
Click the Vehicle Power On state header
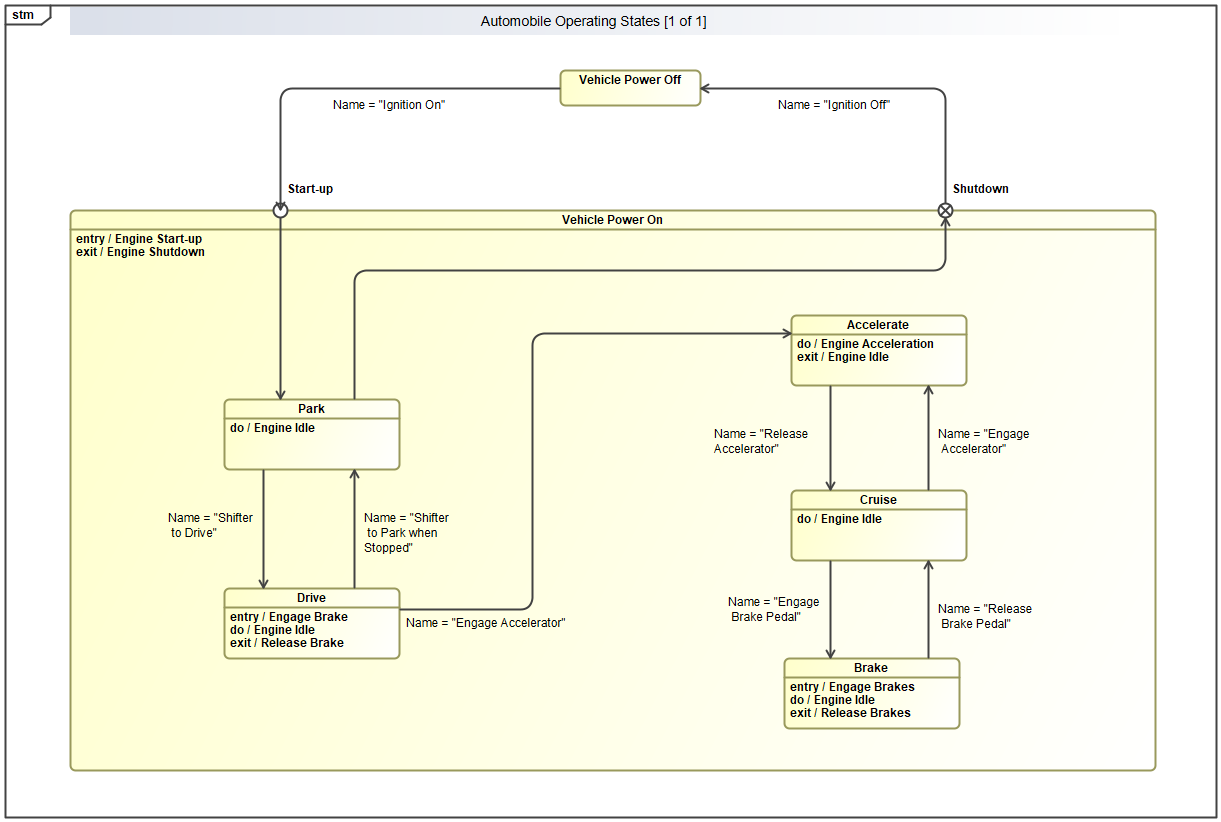pyautogui.click(x=612, y=220)
